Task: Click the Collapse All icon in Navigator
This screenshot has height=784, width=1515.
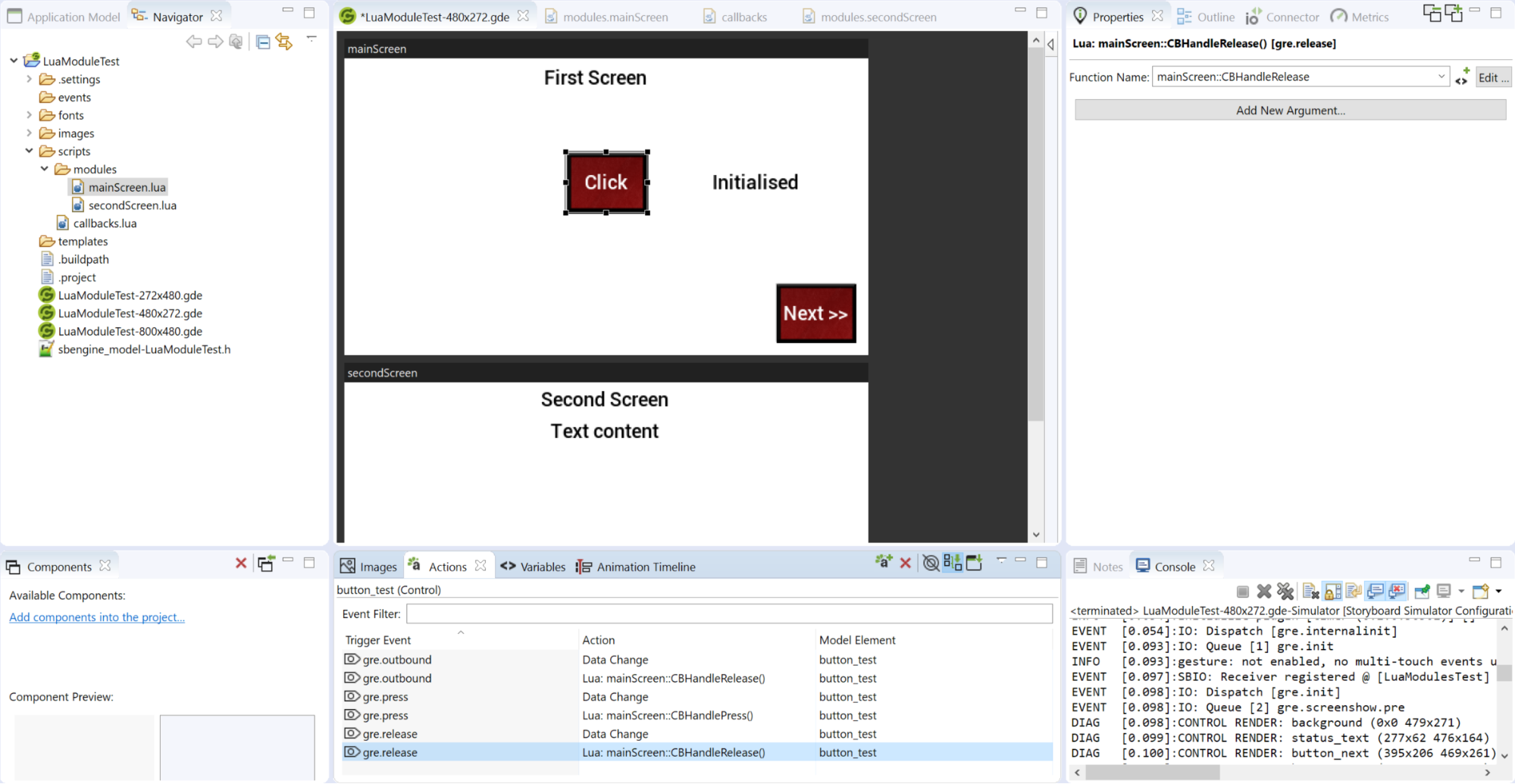Action: click(x=263, y=42)
